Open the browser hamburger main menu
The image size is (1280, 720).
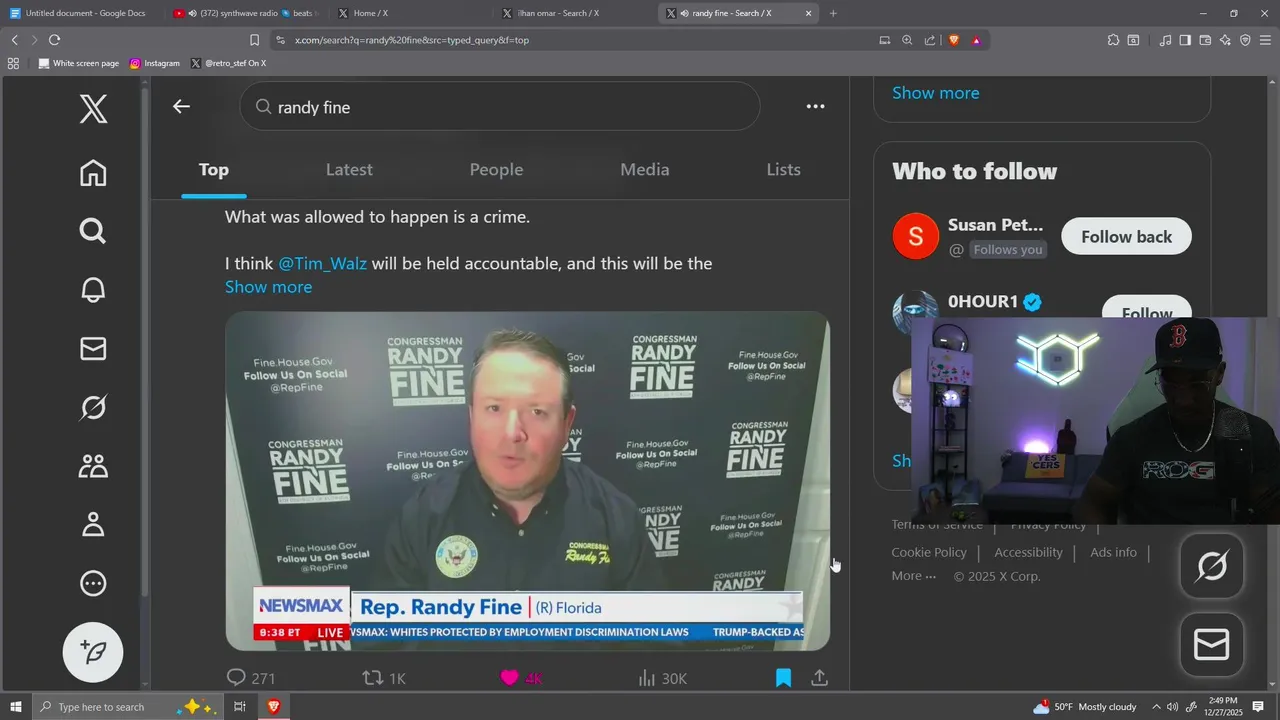pos(1266,40)
